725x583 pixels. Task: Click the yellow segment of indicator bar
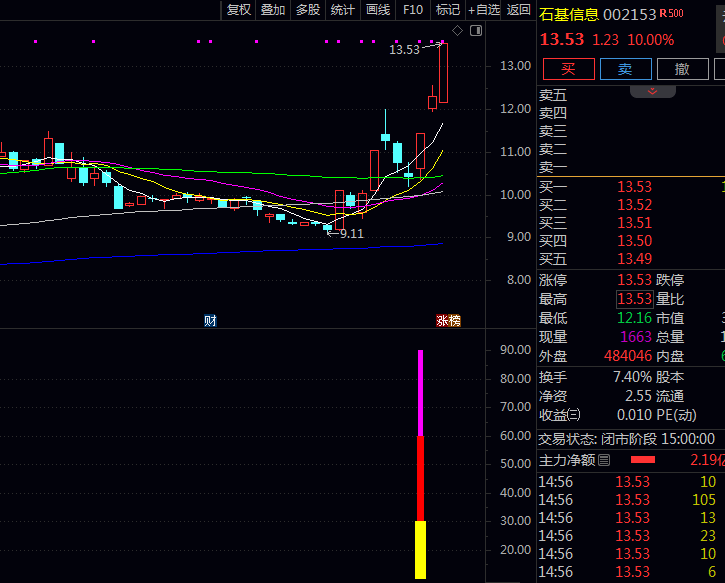tap(420, 550)
